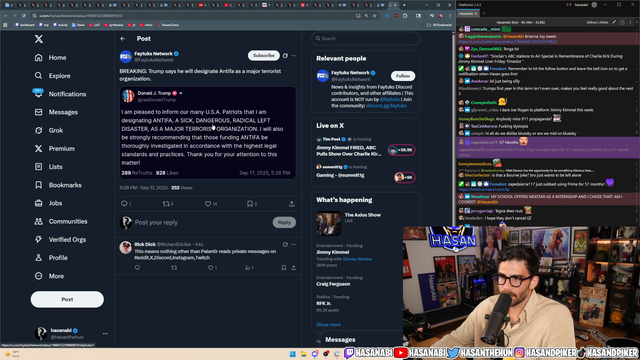
Task: Click the repost icon under the post
Action: point(166,203)
